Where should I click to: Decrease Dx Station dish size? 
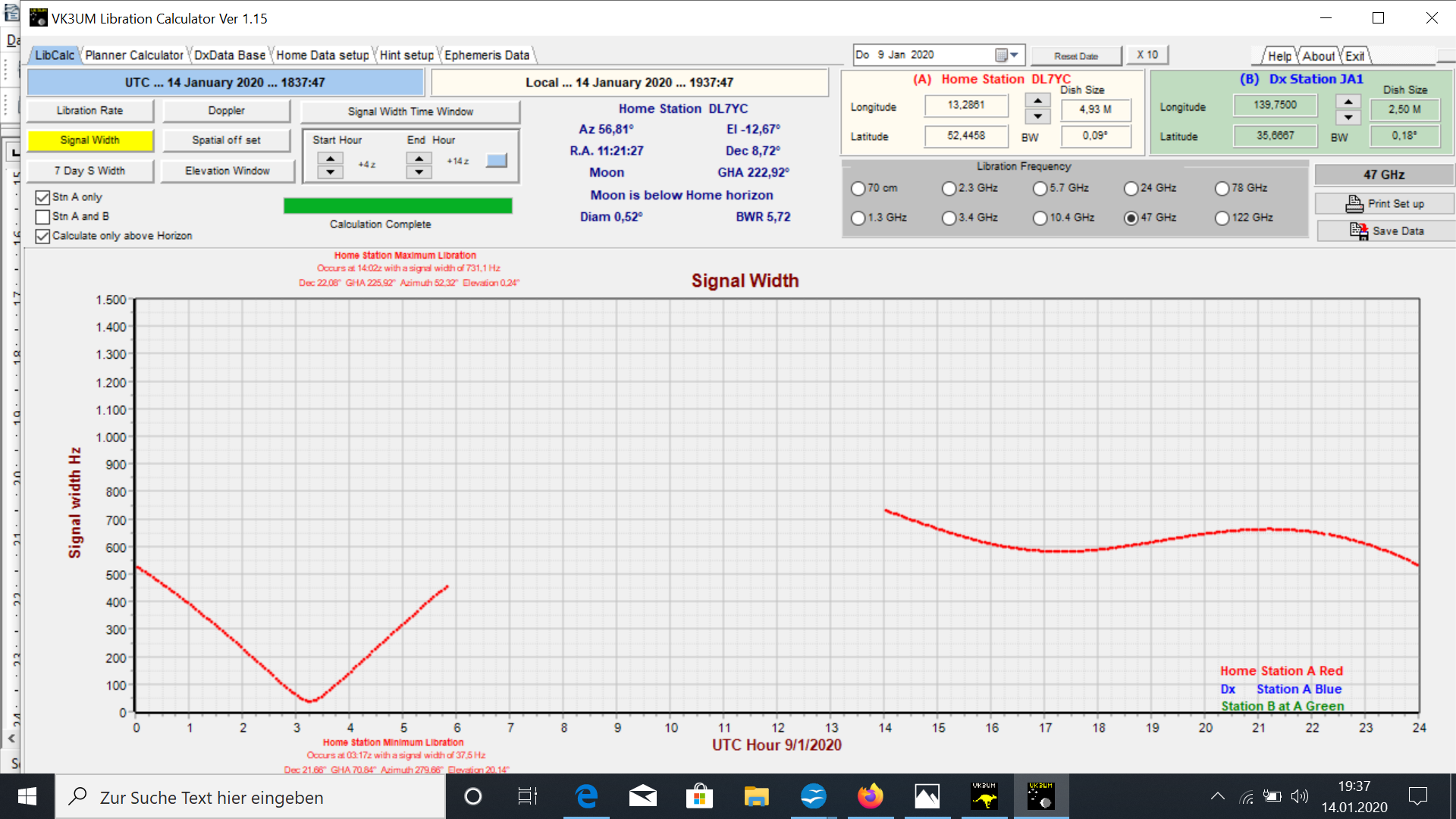(1348, 118)
